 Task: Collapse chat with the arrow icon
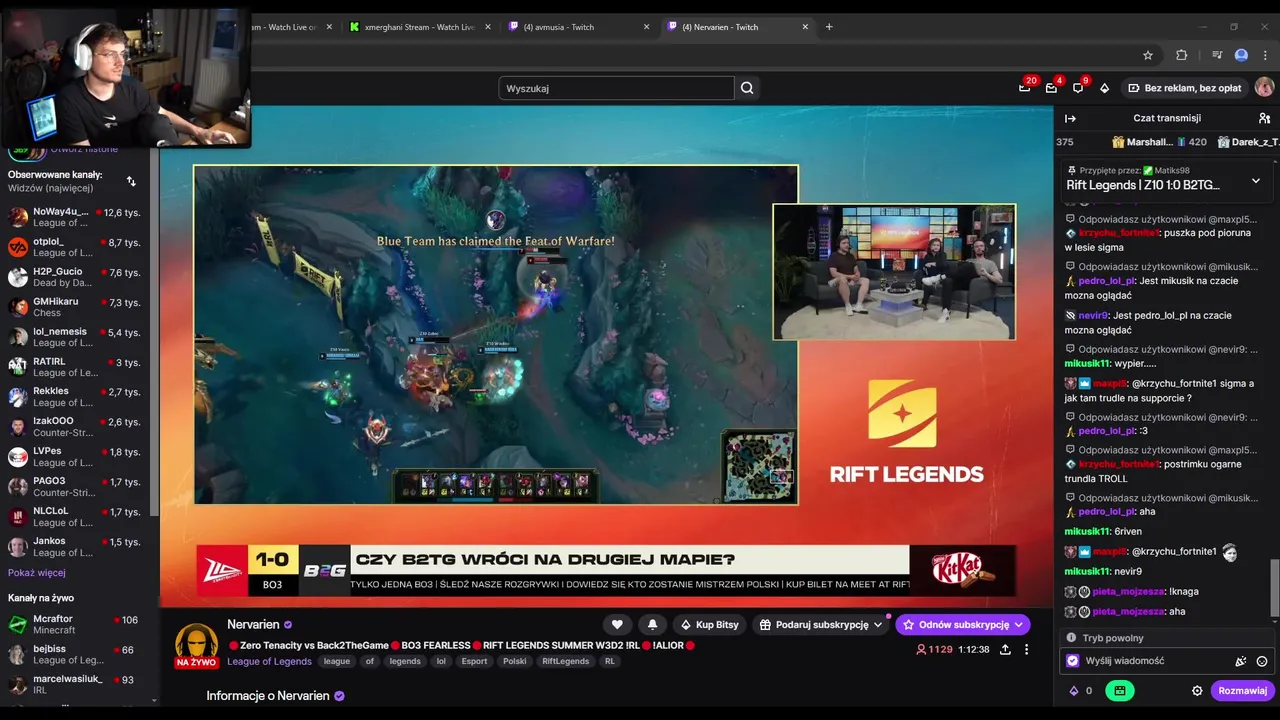coord(1070,118)
